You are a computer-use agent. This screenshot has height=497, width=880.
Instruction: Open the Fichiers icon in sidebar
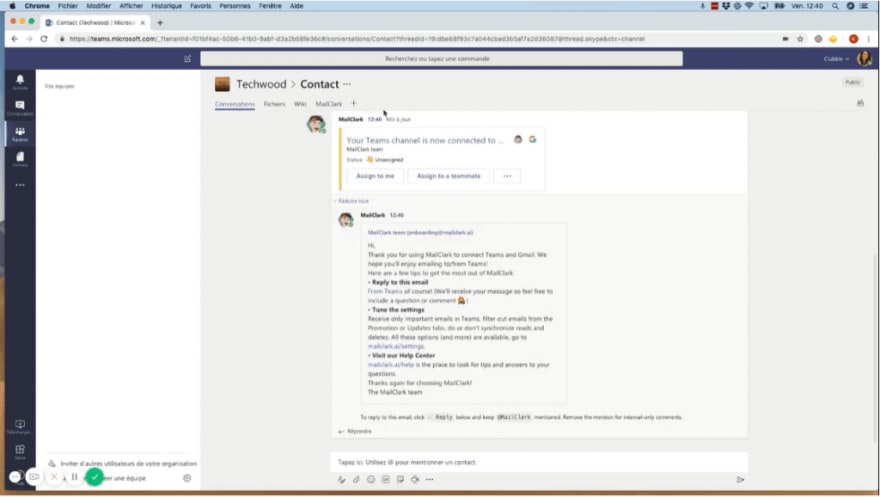click(x=20, y=159)
